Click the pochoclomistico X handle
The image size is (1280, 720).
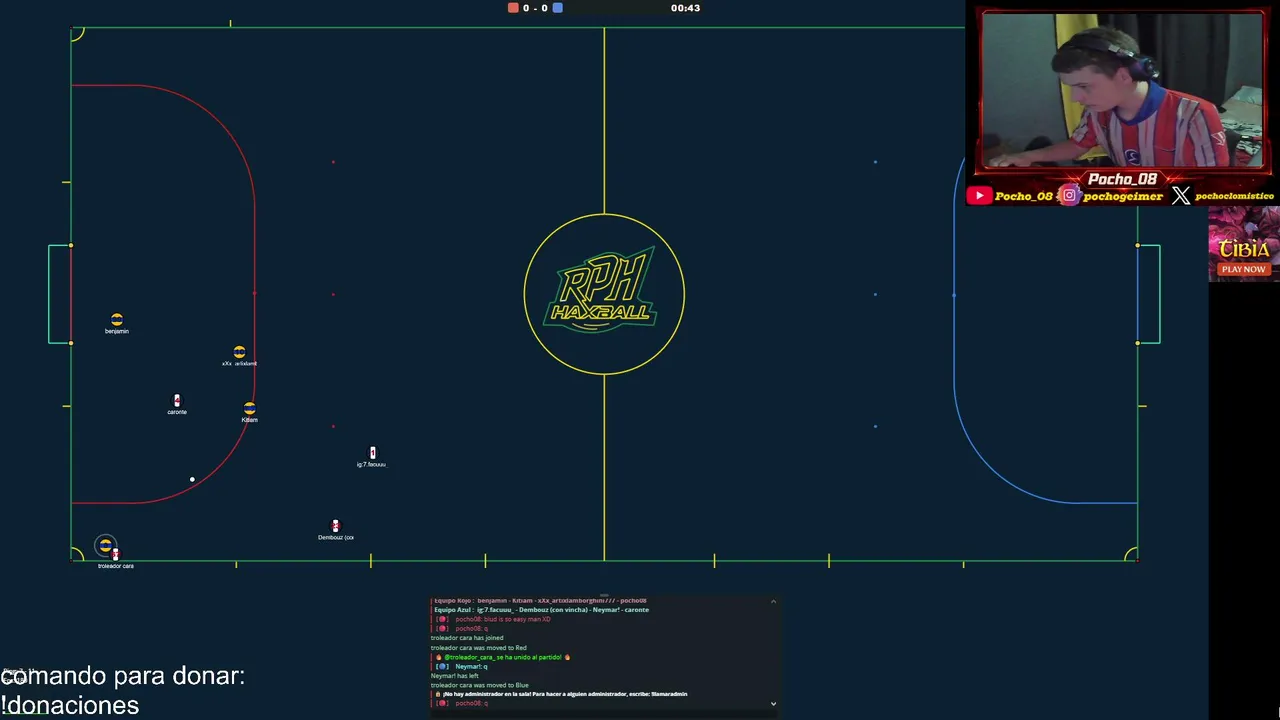pos(1234,196)
